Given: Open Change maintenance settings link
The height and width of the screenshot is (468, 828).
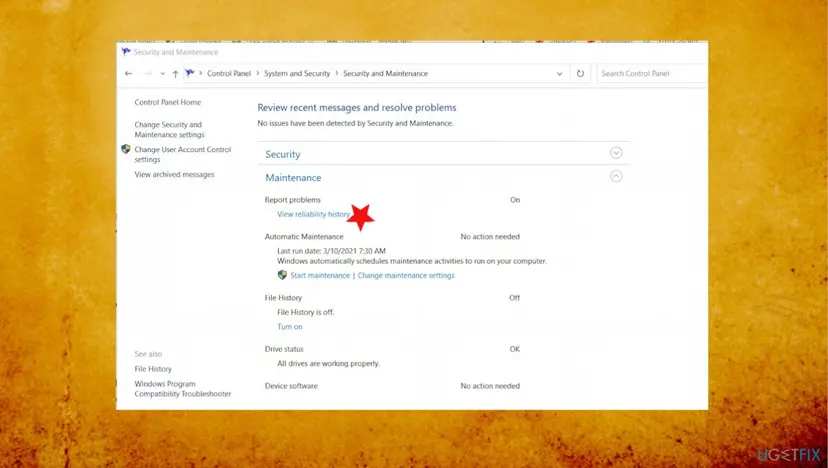Looking at the screenshot, I should coord(406,275).
